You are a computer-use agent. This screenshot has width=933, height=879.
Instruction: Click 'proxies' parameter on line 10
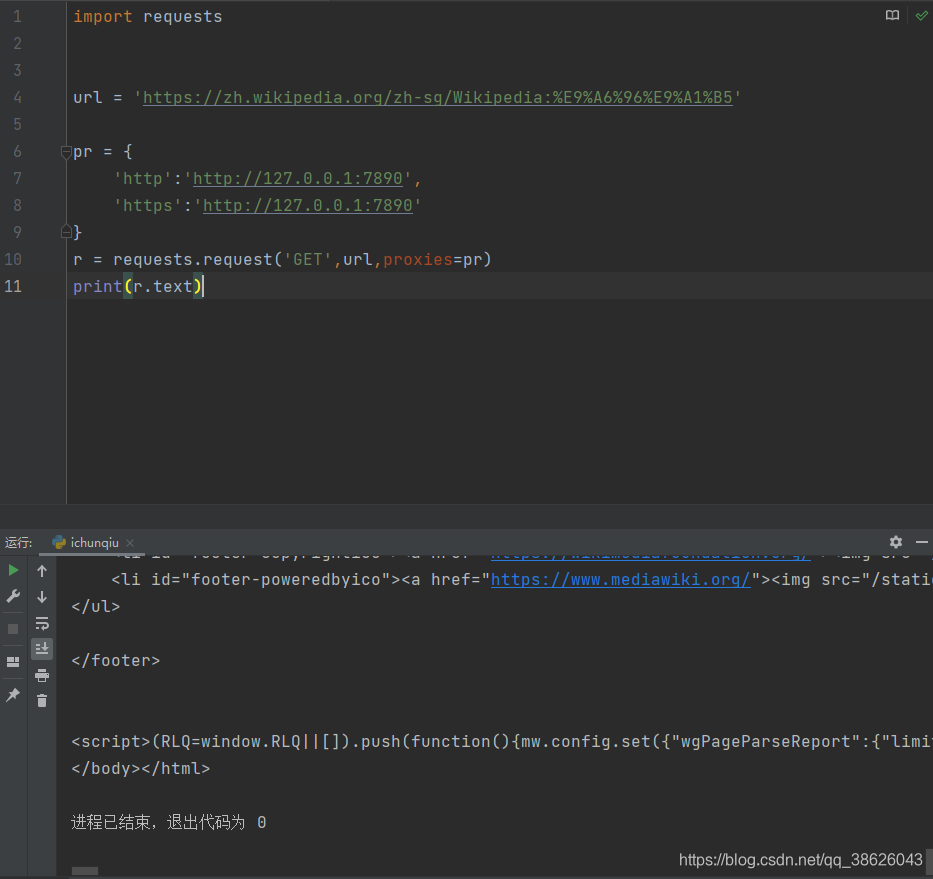click(418, 259)
